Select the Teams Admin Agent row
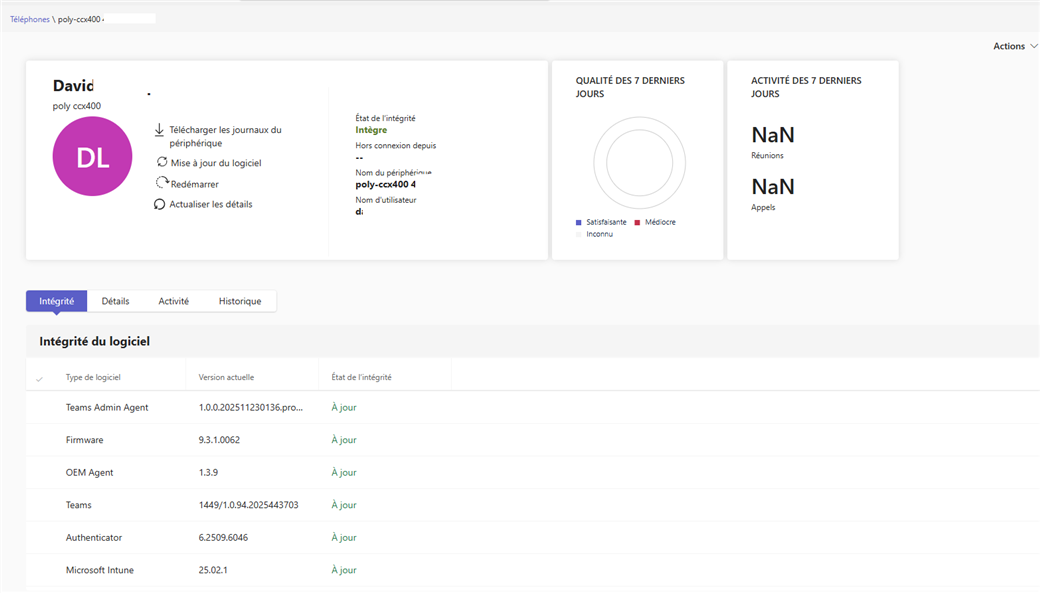The width and height of the screenshot is (1040, 593). (x=107, y=407)
